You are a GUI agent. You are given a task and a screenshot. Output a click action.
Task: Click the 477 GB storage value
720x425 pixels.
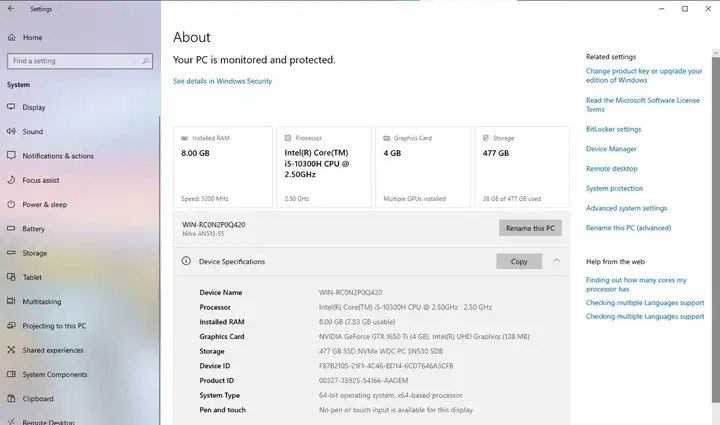coord(495,153)
